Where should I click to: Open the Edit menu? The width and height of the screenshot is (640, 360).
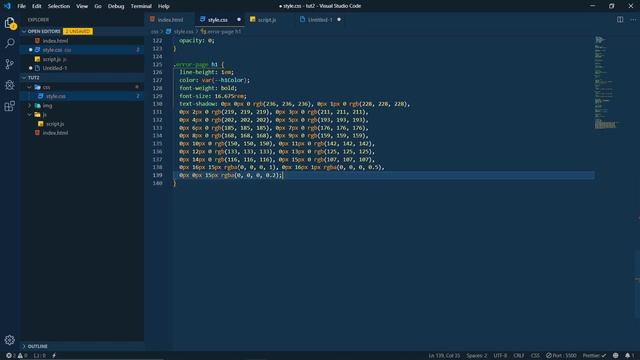pyautogui.click(x=37, y=6)
